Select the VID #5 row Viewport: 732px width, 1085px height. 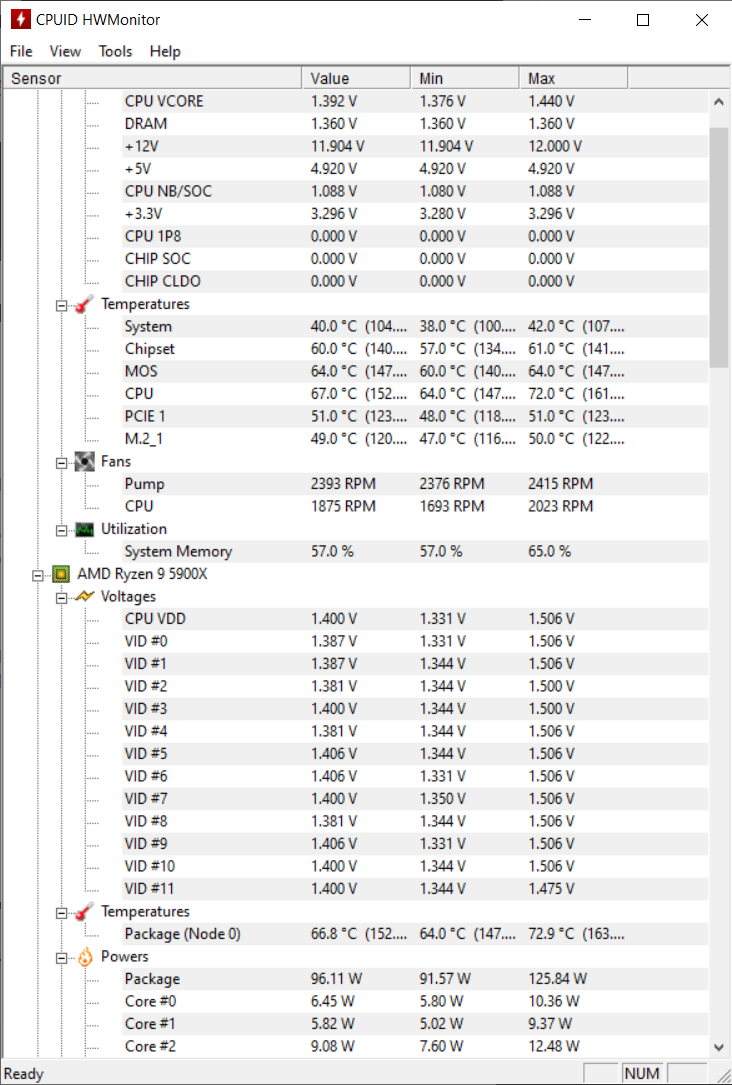[414, 754]
